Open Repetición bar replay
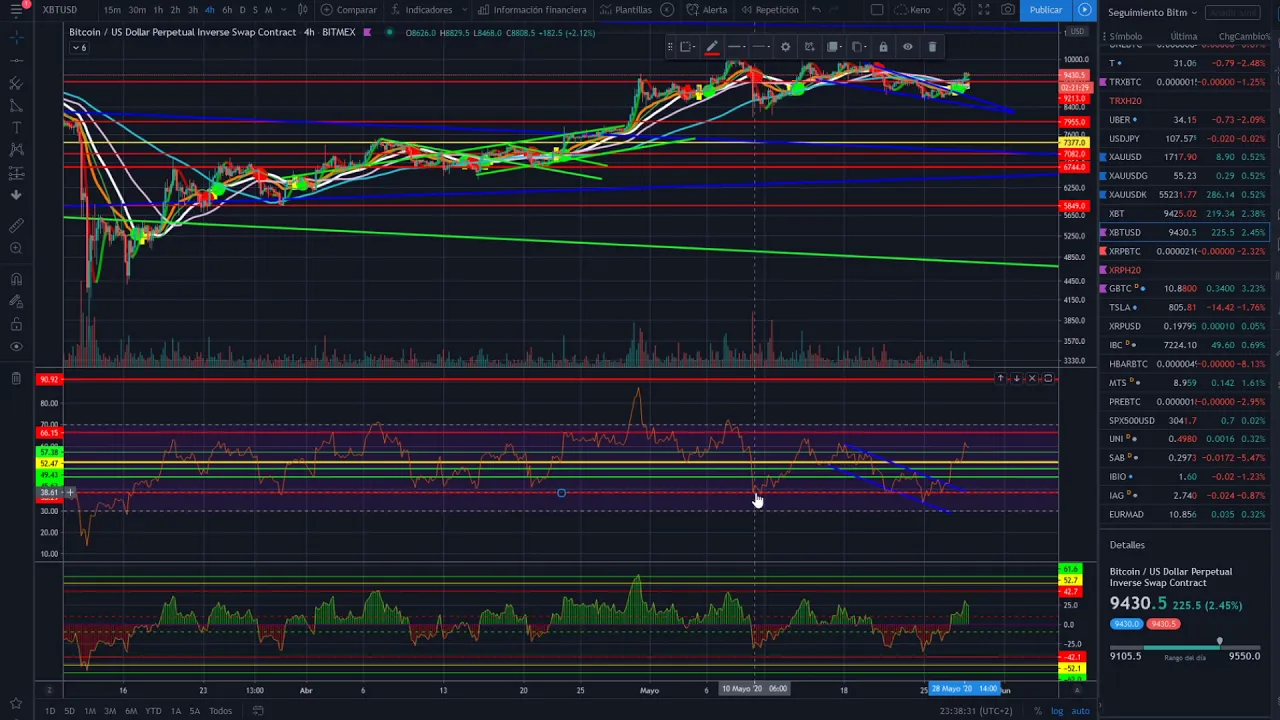 [768, 10]
